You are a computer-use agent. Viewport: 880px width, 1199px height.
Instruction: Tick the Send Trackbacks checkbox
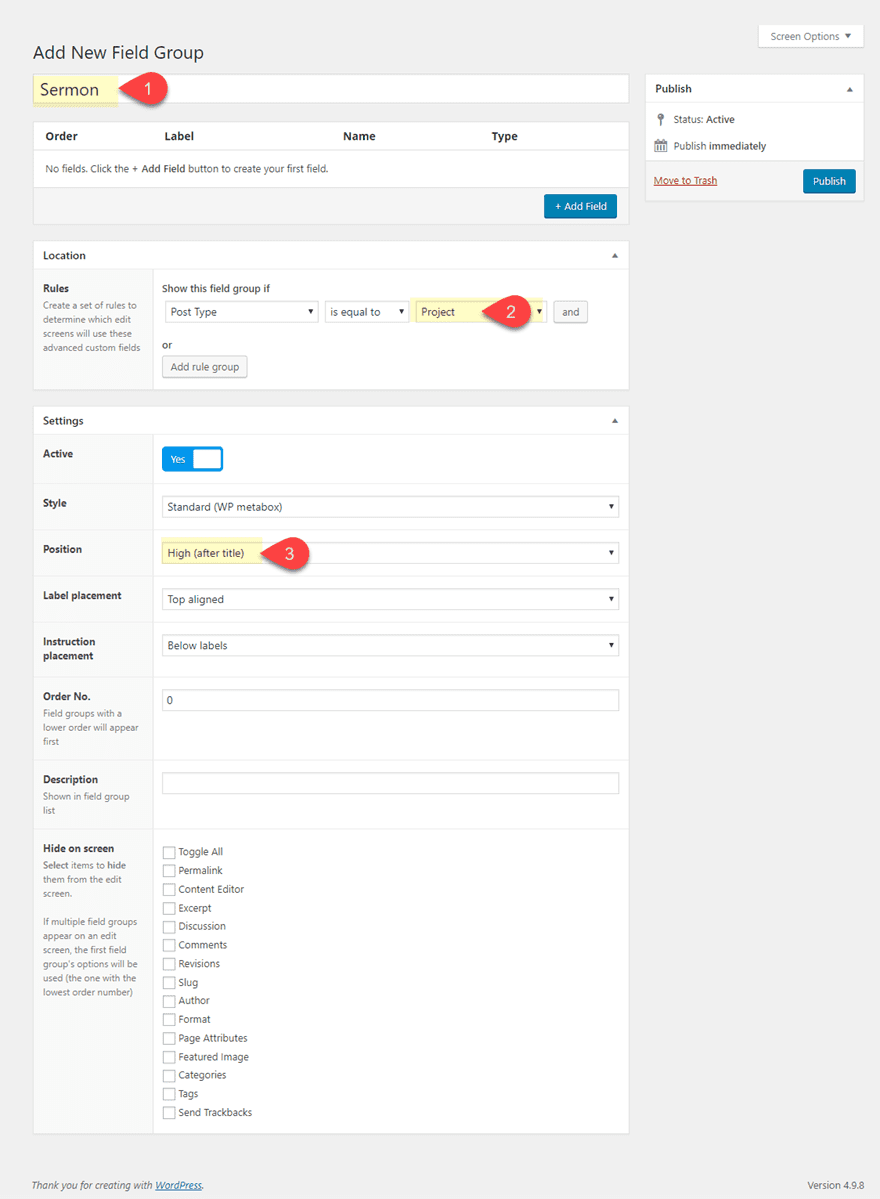tap(169, 1112)
